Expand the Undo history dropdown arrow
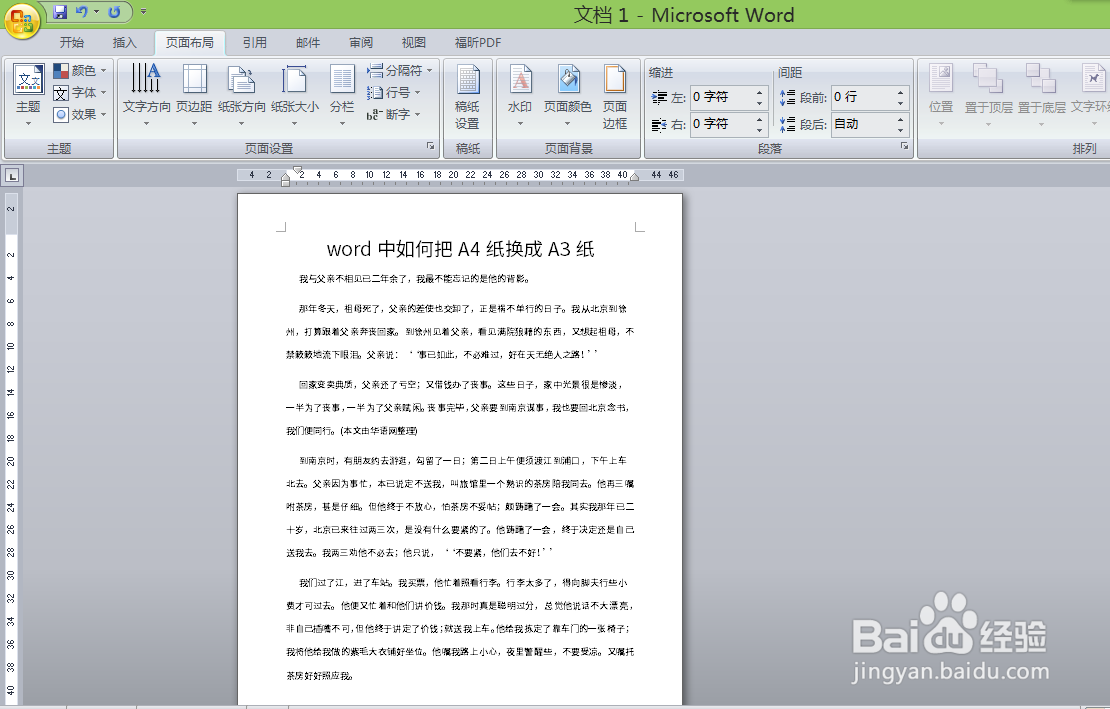Image resolution: width=1110 pixels, height=709 pixels. click(96, 12)
